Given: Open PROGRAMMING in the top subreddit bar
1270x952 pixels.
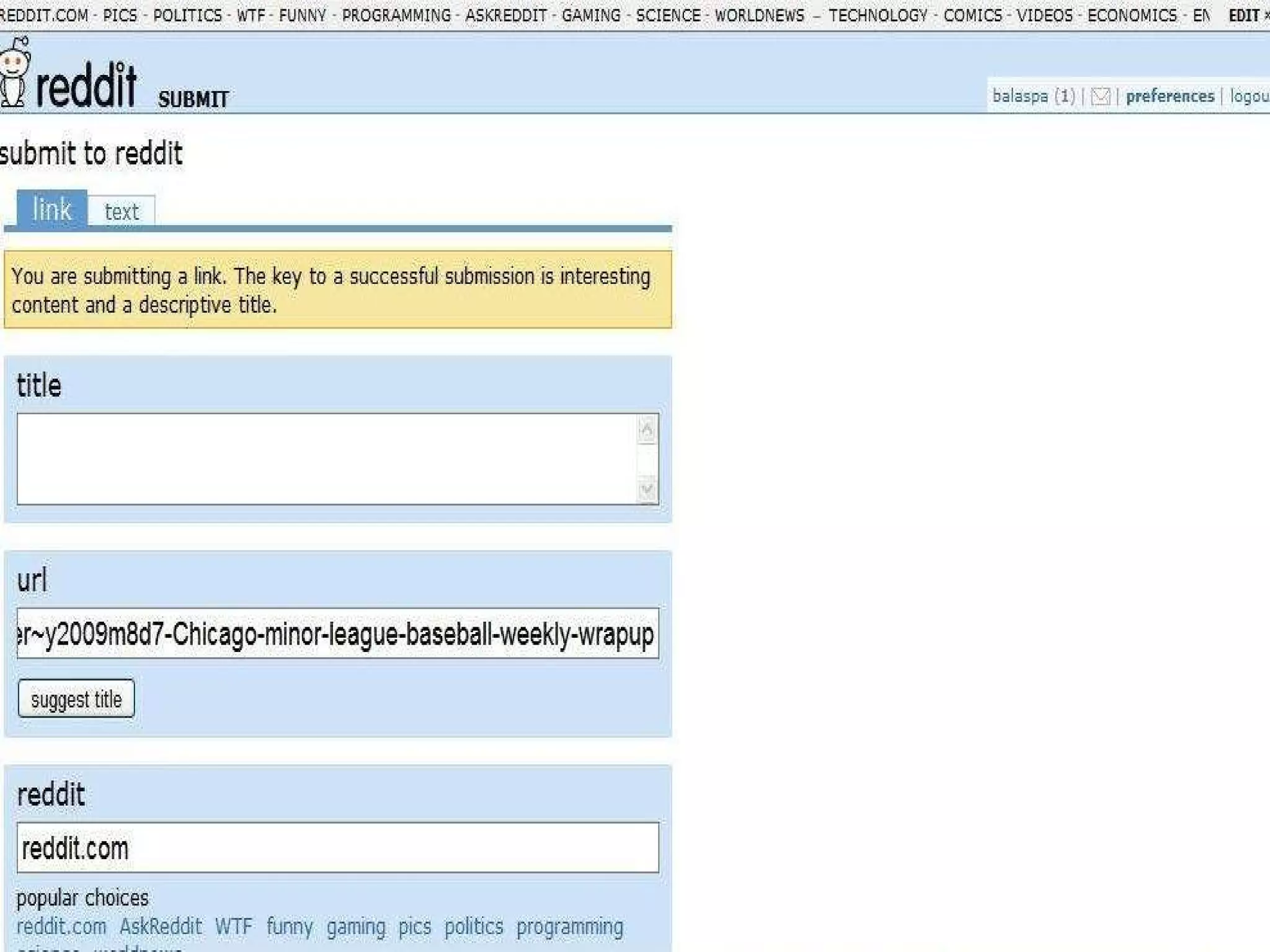Looking at the screenshot, I should pos(396,15).
